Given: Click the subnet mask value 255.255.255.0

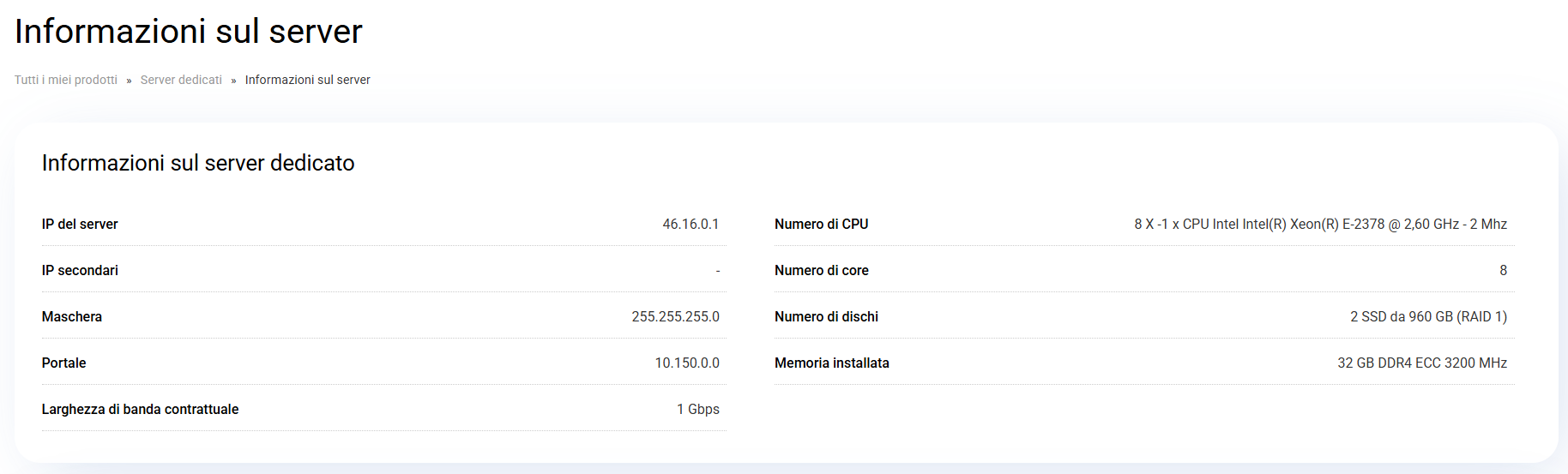Looking at the screenshot, I should pos(675,316).
